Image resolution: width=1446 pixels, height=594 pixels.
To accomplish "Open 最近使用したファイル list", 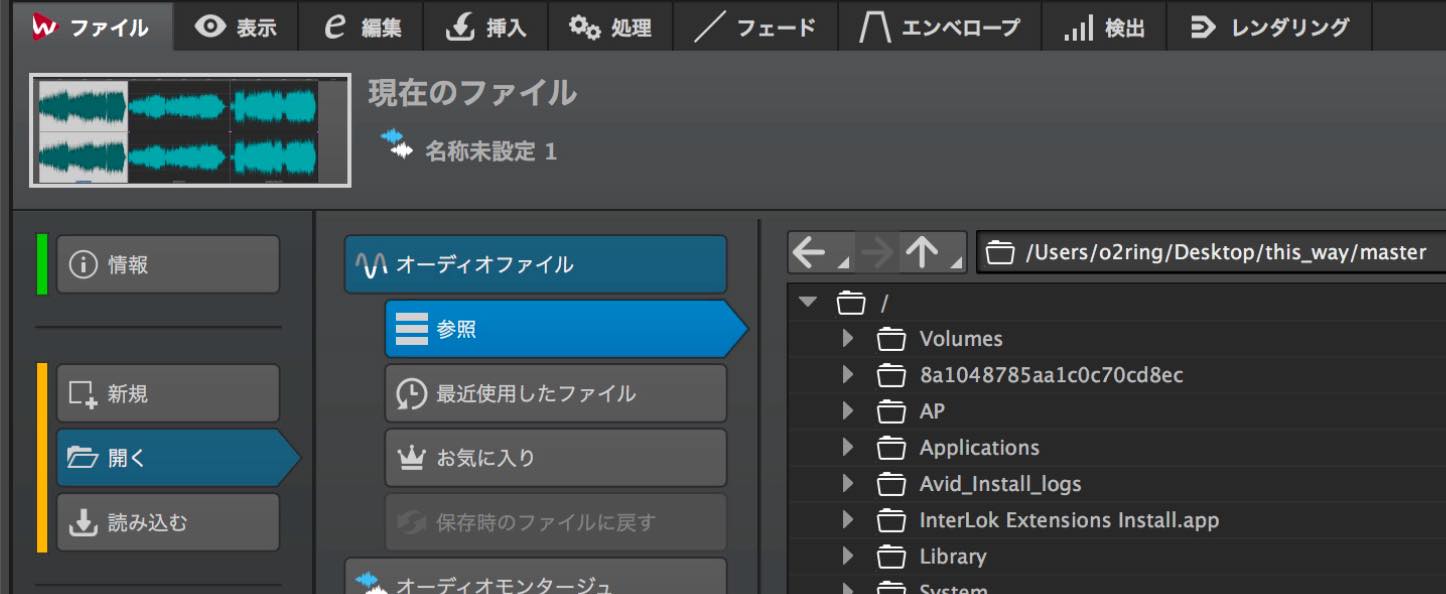I will coord(556,393).
